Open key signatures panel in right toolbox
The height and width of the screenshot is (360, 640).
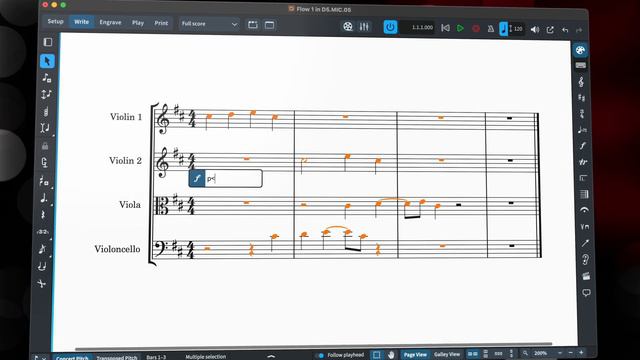pos(582,98)
